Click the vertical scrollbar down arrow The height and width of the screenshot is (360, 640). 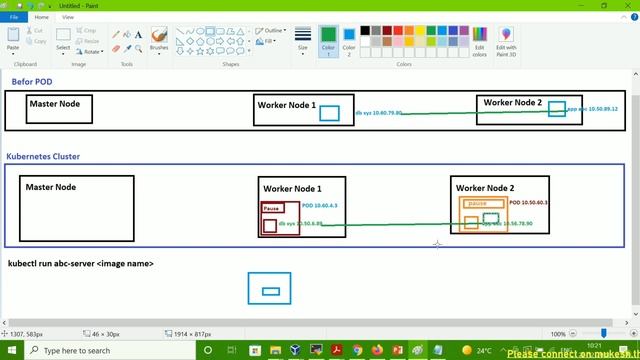(636, 314)
